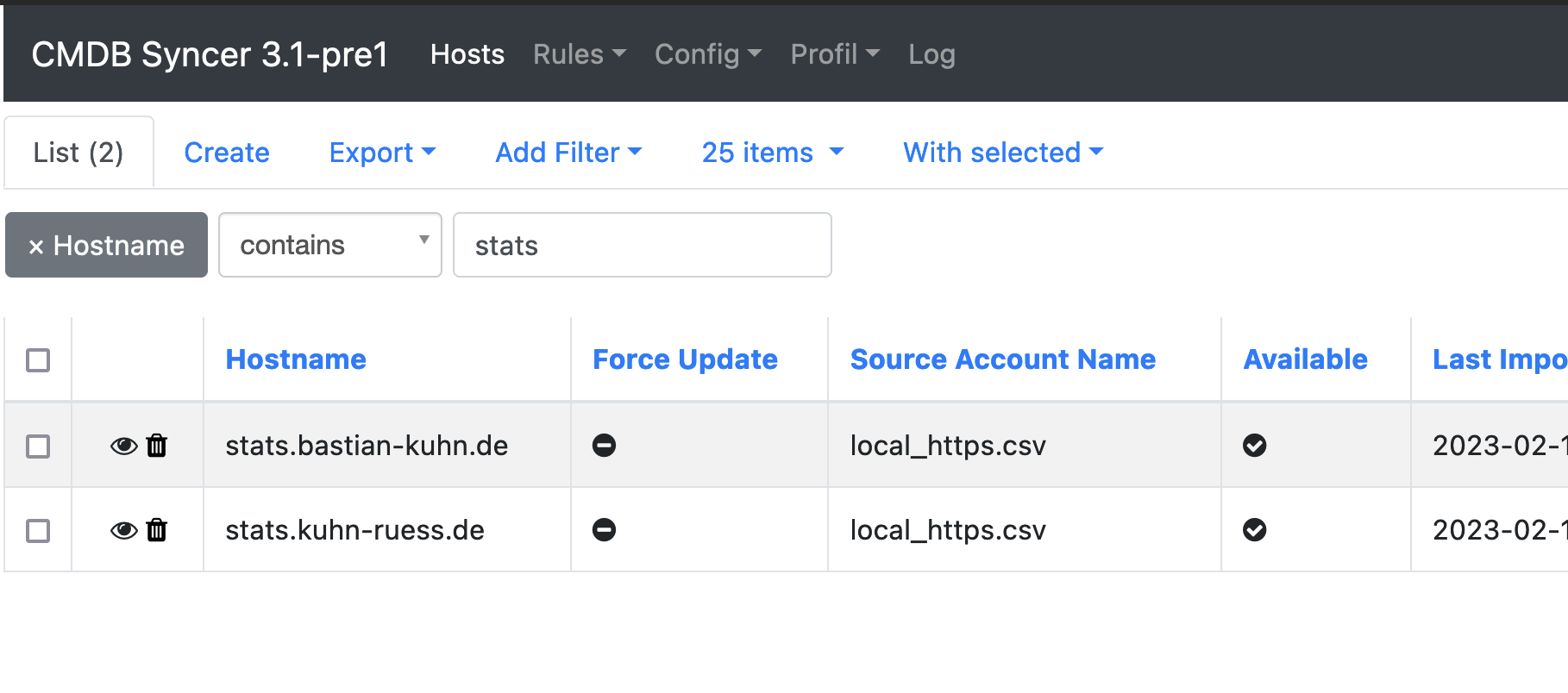Click the Create link
1568x693 pixels.
[227, 153]
